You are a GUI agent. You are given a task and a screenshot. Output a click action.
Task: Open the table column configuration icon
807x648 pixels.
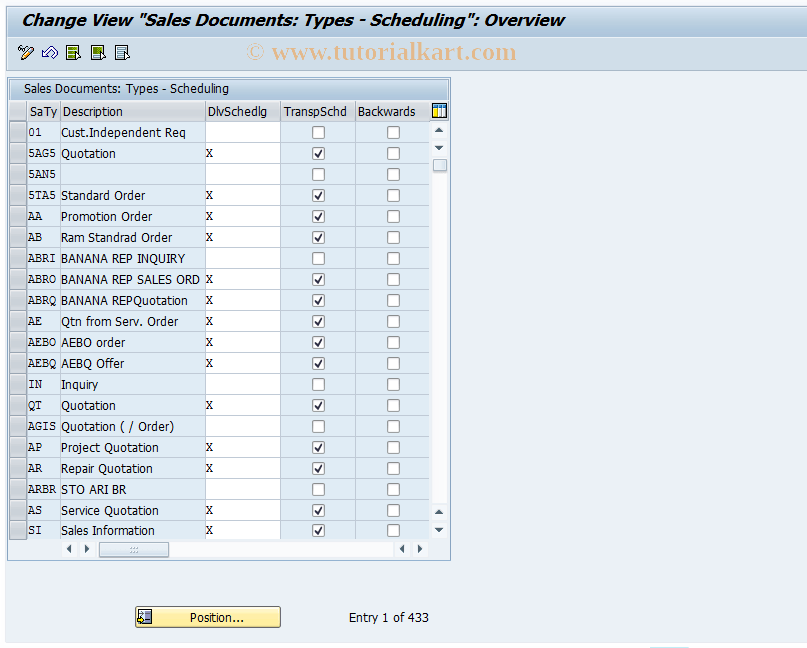[439, 111]
